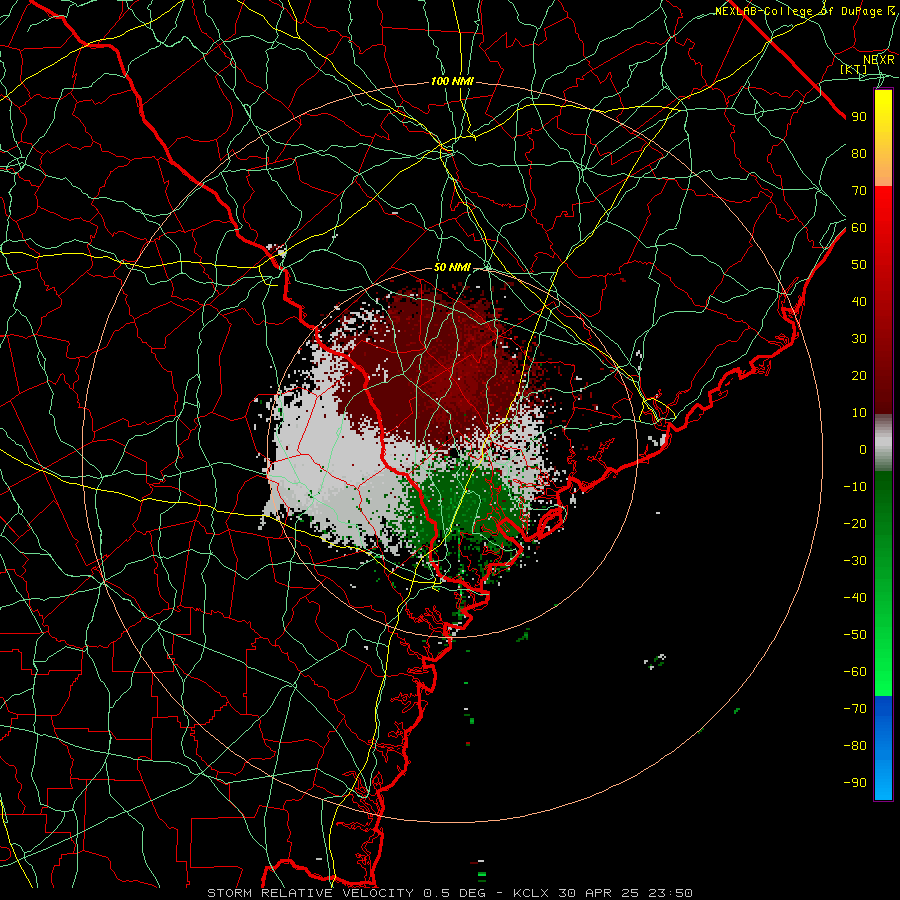Screen dimensions: 900x900
Task: Click the 100 NMI range ring label
Action: 452,82
